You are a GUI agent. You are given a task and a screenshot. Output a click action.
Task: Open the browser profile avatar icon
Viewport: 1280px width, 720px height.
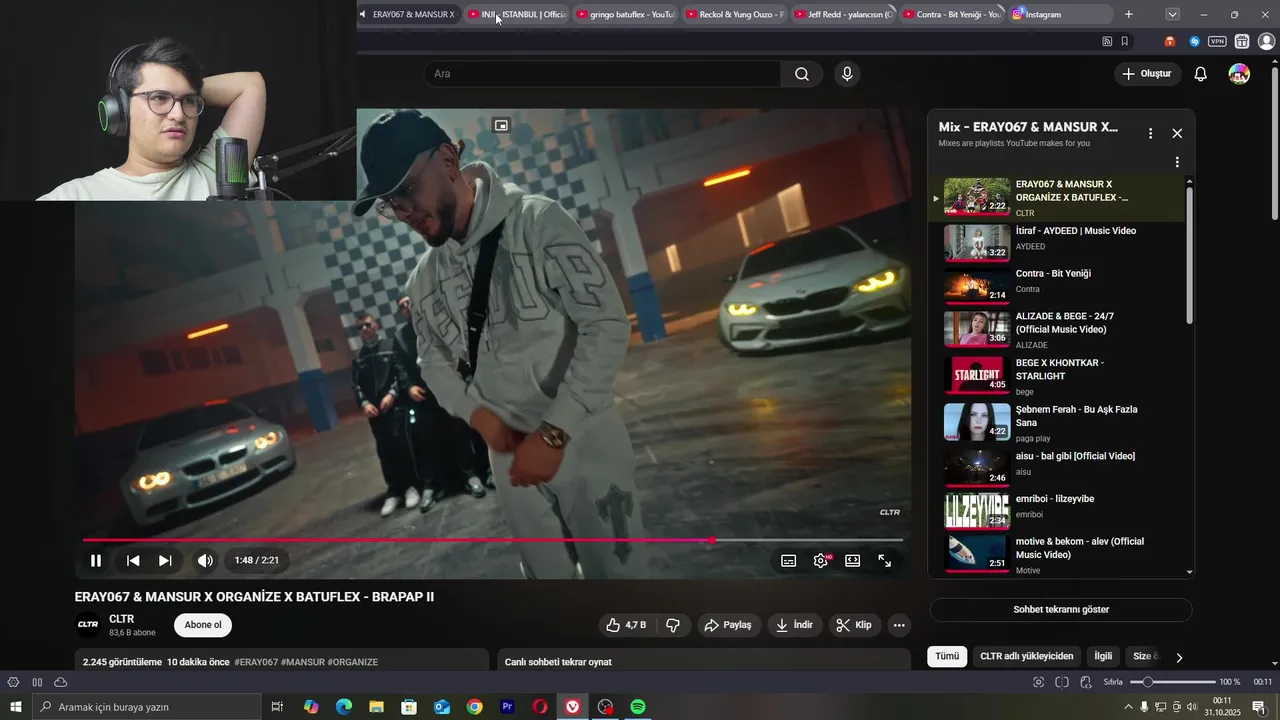(x=1266, y=42)
